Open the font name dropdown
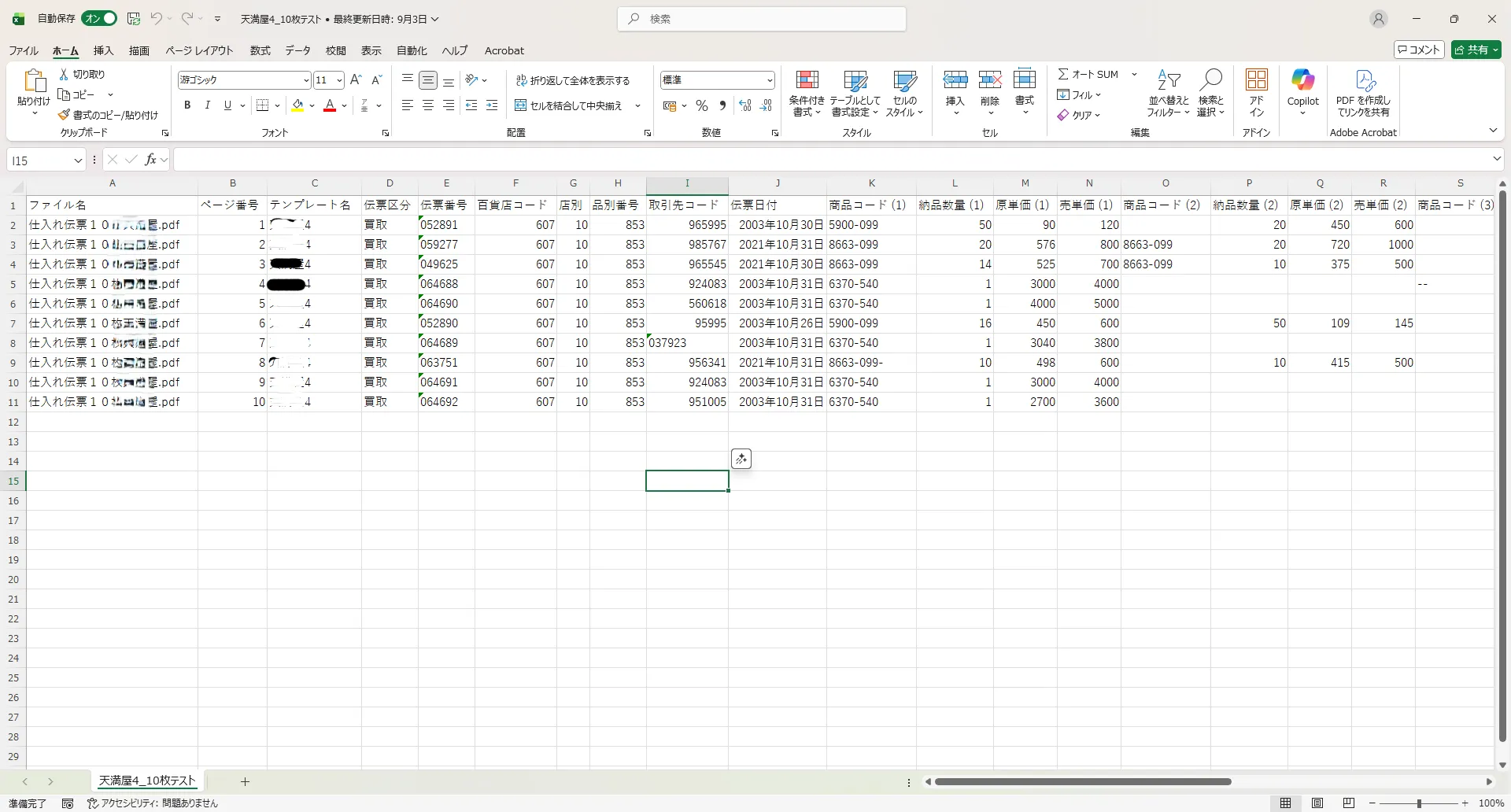 306,80
